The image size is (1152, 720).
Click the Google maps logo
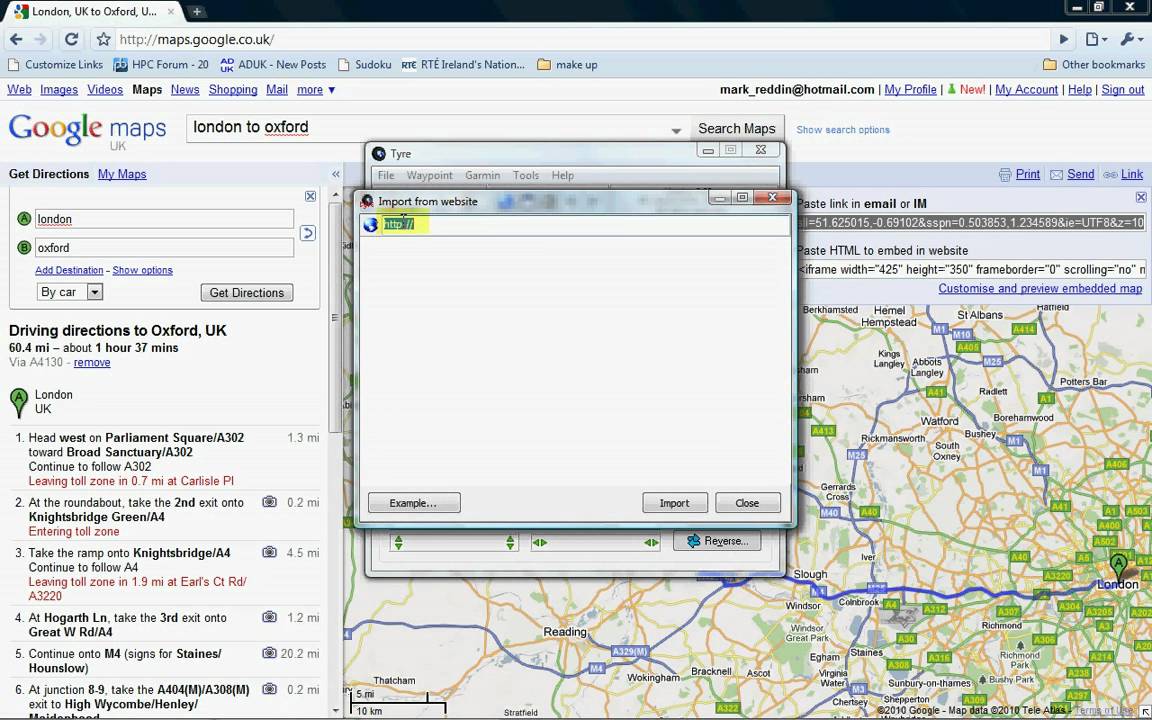click(87, 131)
